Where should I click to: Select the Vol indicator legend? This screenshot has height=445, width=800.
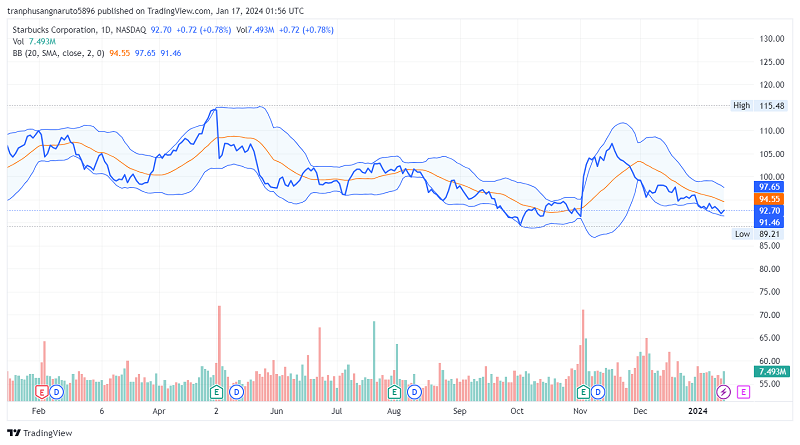pyautogui.click(x=20, y=41)
